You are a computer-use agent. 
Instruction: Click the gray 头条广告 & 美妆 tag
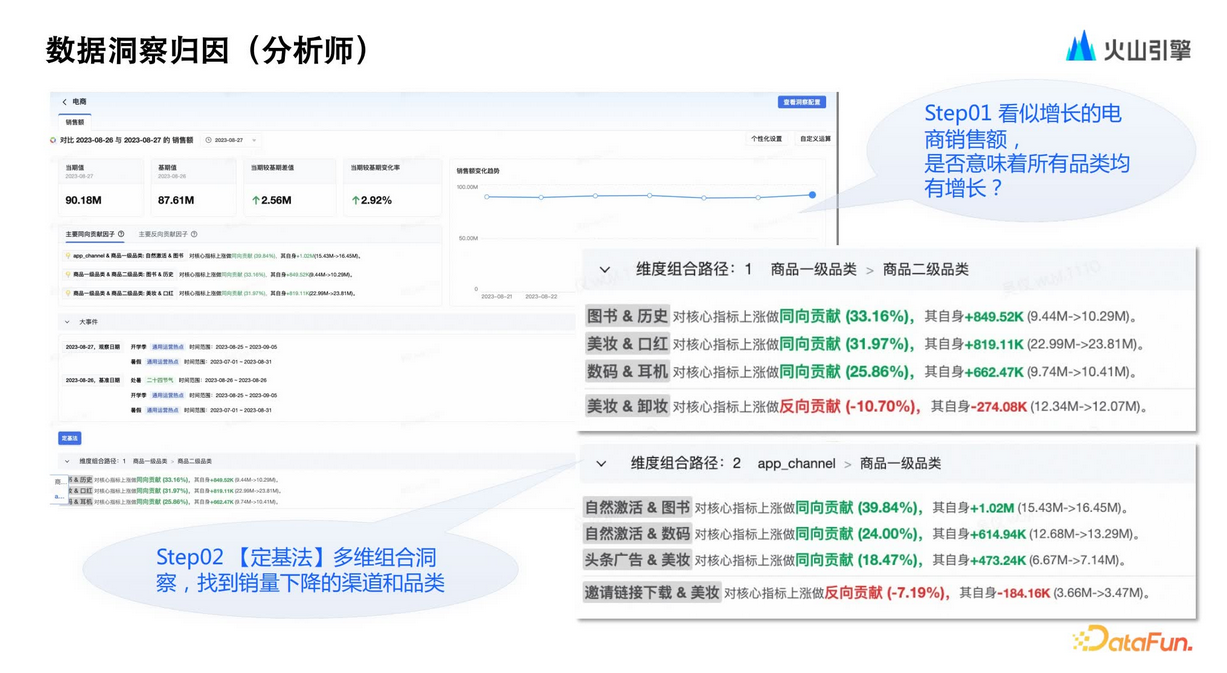[x=637, y=560]
